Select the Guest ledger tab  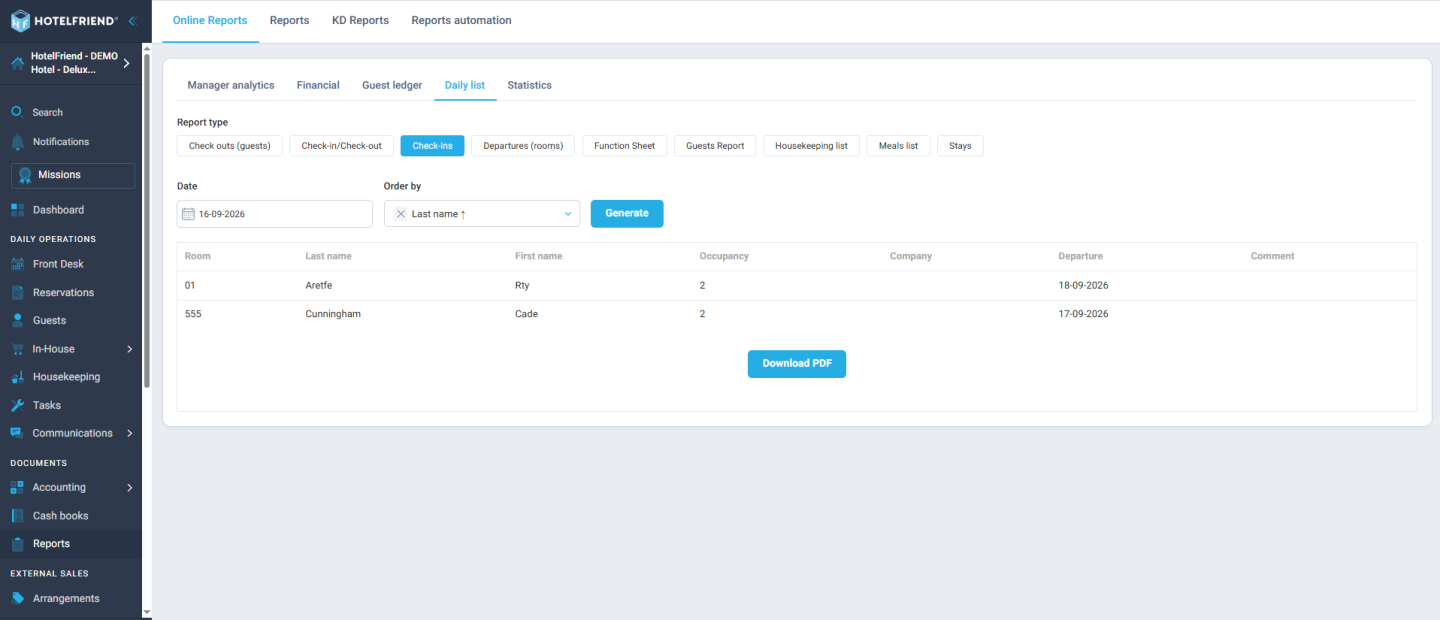tap(392, 85)
